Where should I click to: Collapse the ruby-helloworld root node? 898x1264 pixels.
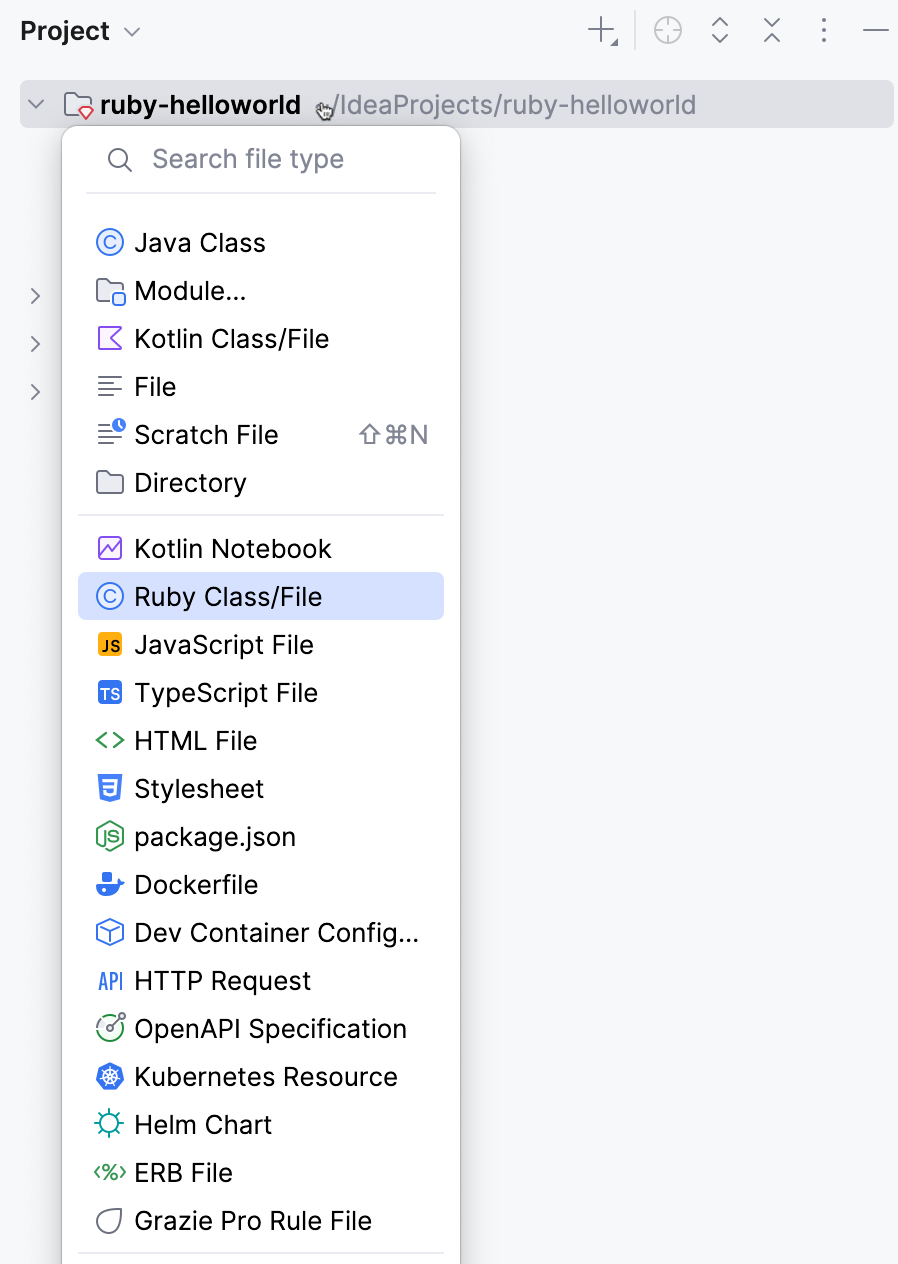pos(35,104)
